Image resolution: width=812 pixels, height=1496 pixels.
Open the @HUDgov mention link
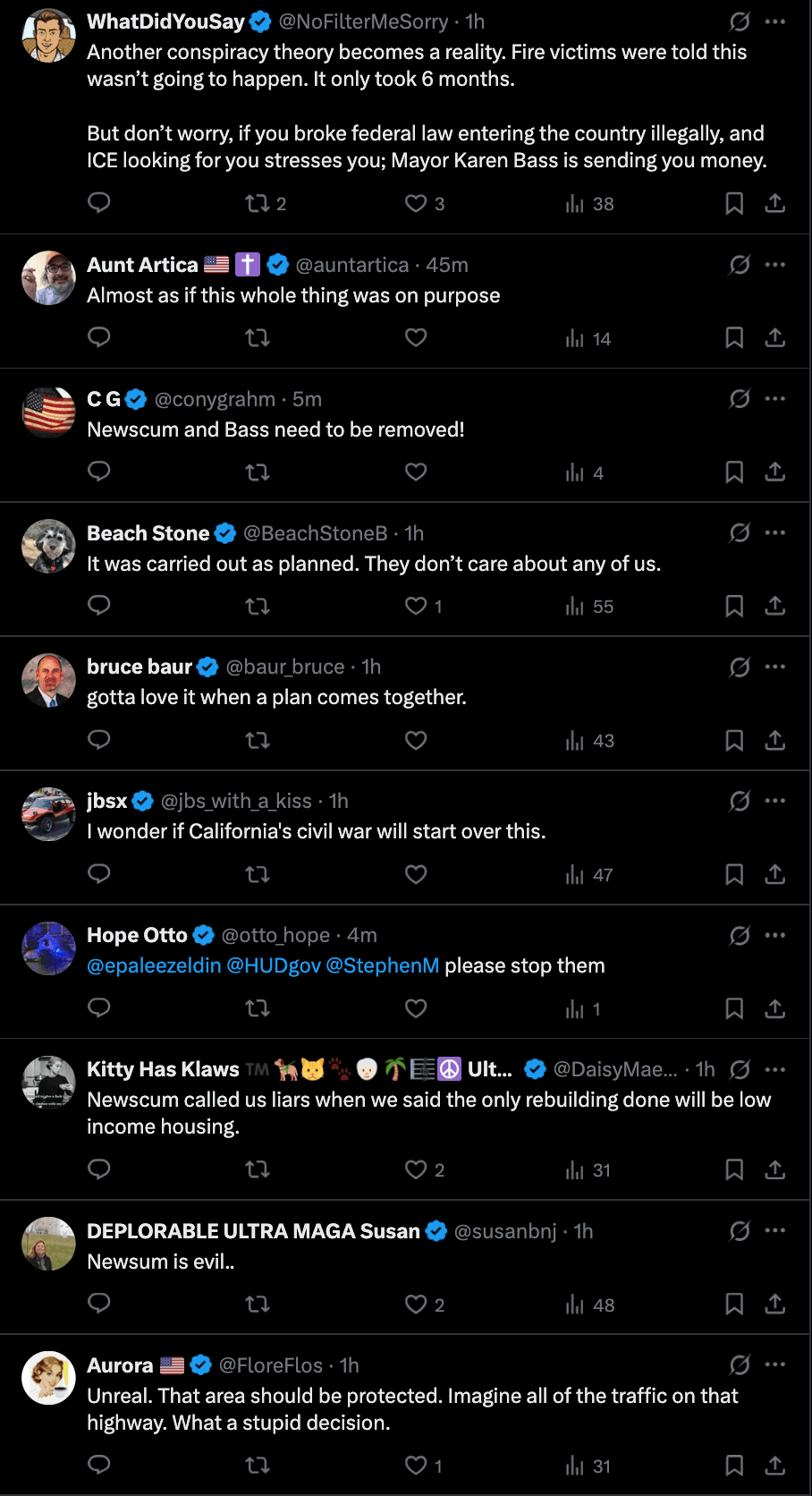click(274, 965)
